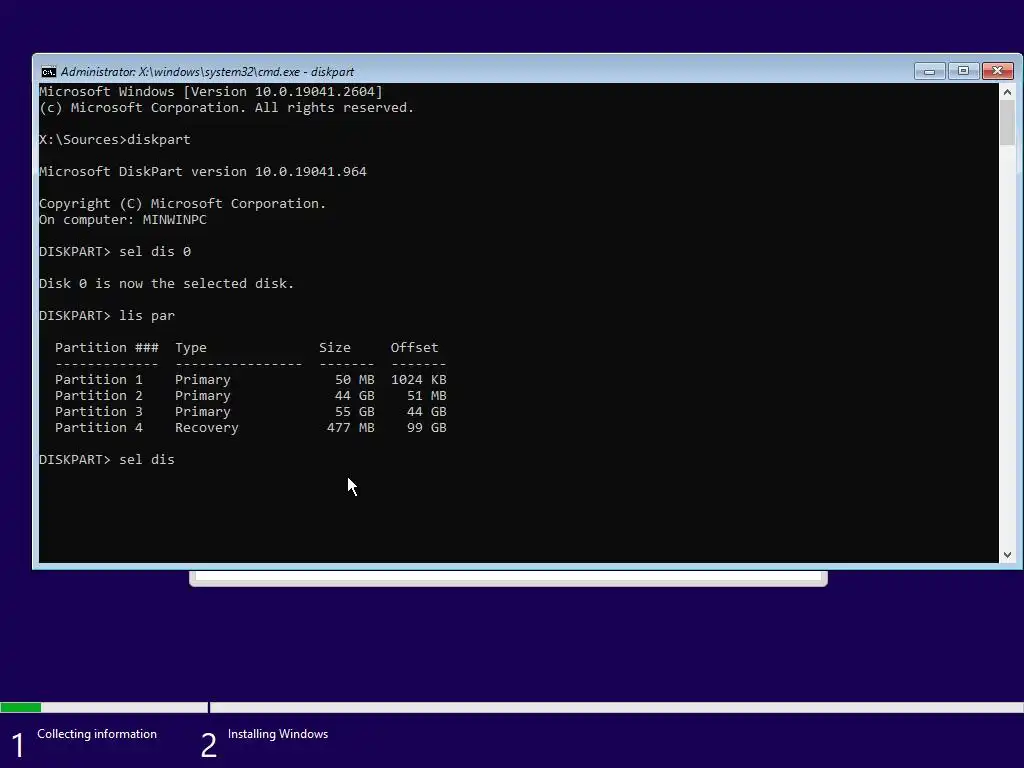The height and width of the screenshot is (768, 1024).
Task: Click the 'Collecting information' step label
Action: (x=97, y=734)
